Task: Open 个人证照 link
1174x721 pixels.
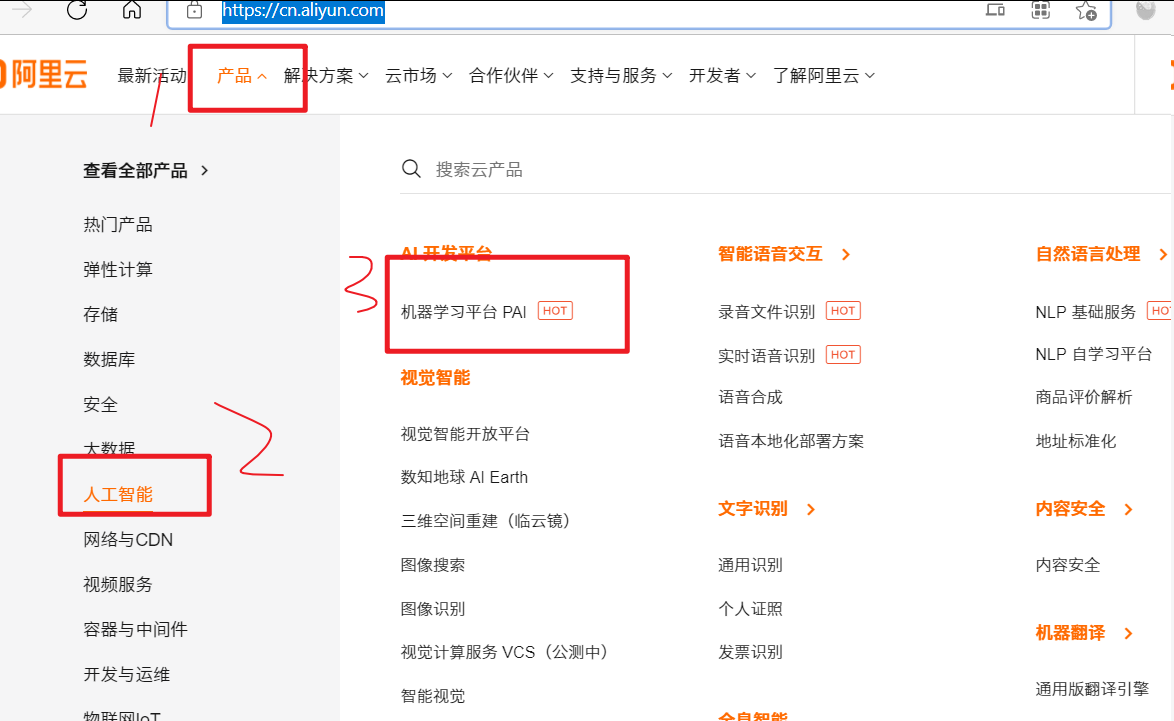Action: click(750, 609)
